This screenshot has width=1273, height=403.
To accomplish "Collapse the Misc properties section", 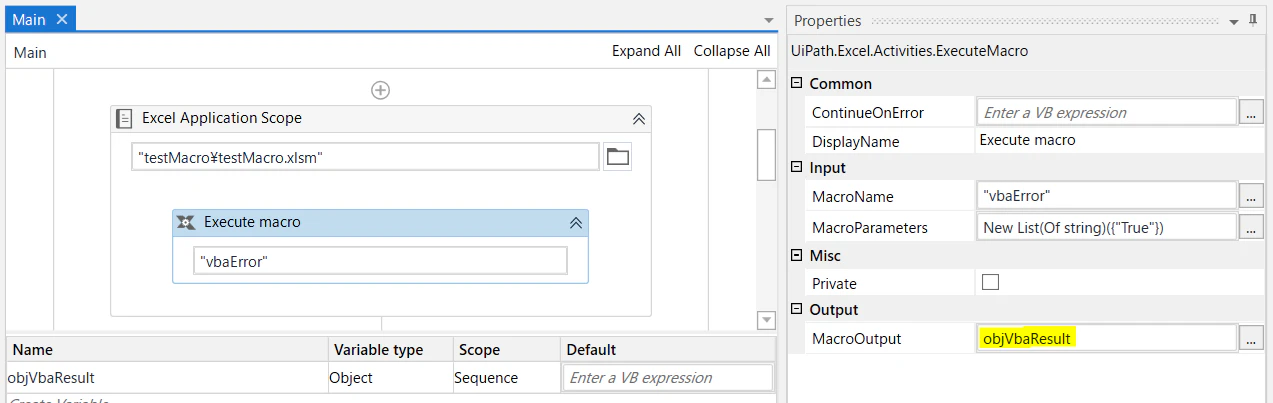I will pyautogui.click(x=797, y=255).
